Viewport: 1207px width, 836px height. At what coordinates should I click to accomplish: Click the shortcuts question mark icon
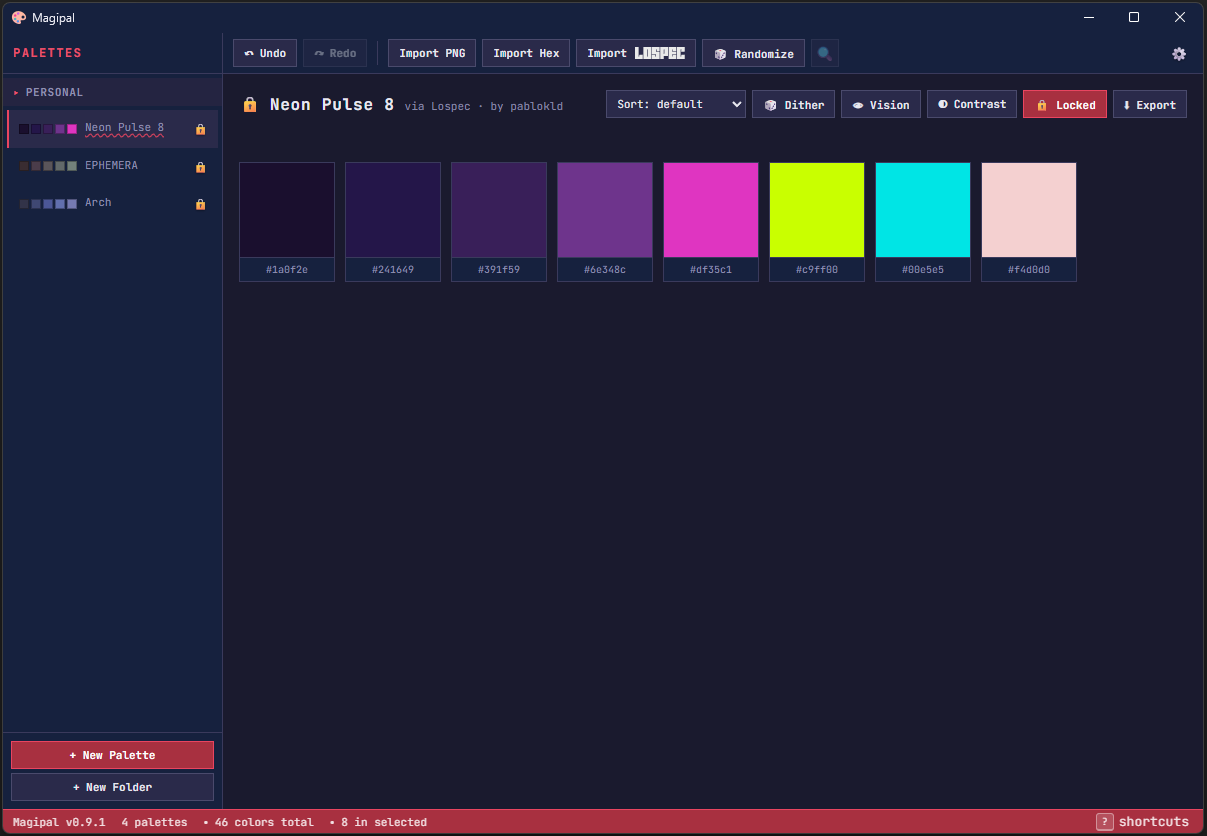pyautogui.click(x=1105, y=822)
